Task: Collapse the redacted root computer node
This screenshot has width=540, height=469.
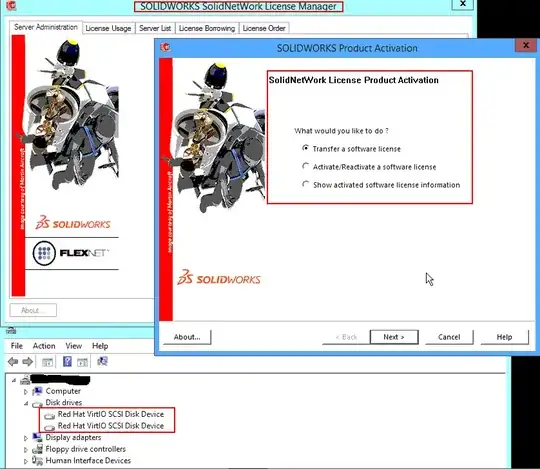Action: (14, 380)
